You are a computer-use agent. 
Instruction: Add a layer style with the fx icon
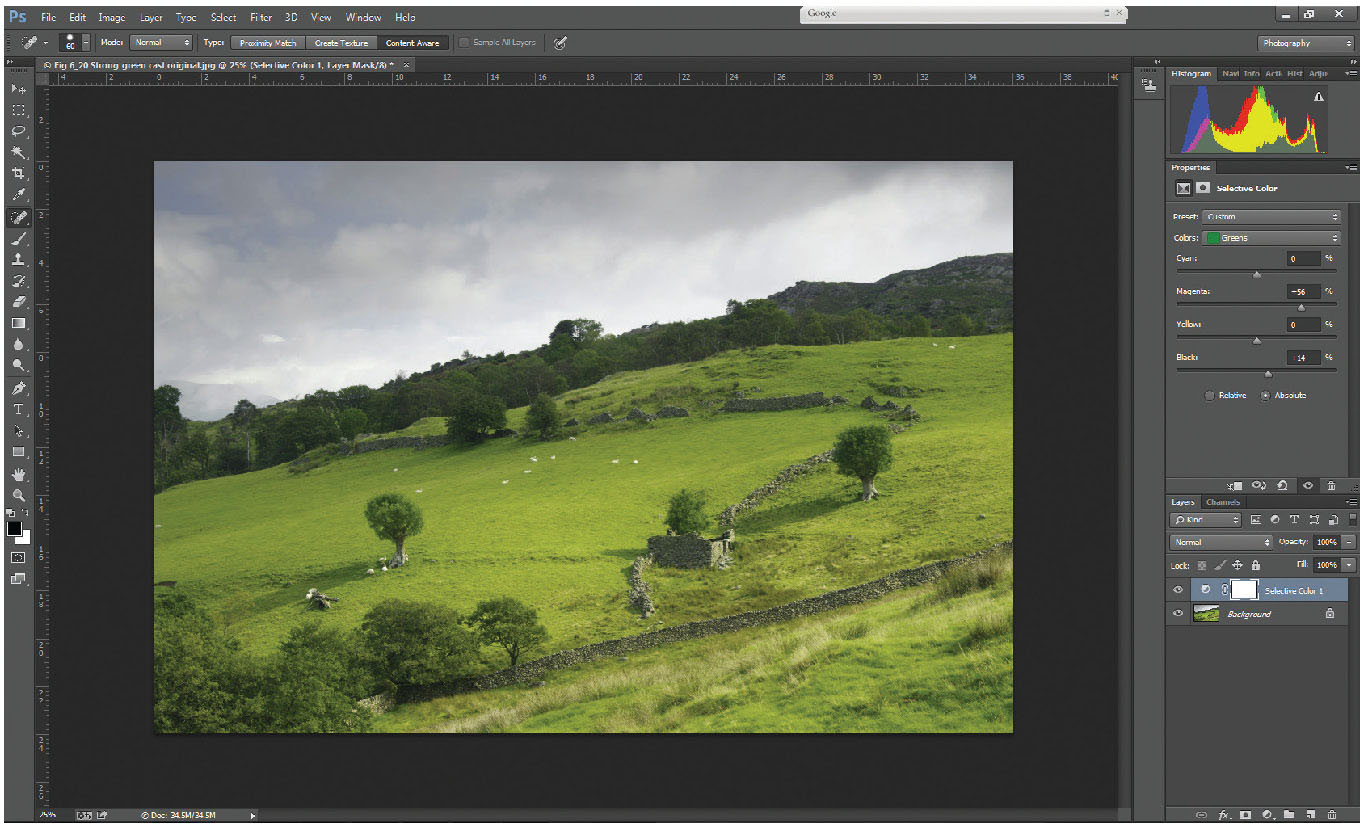1223,815
